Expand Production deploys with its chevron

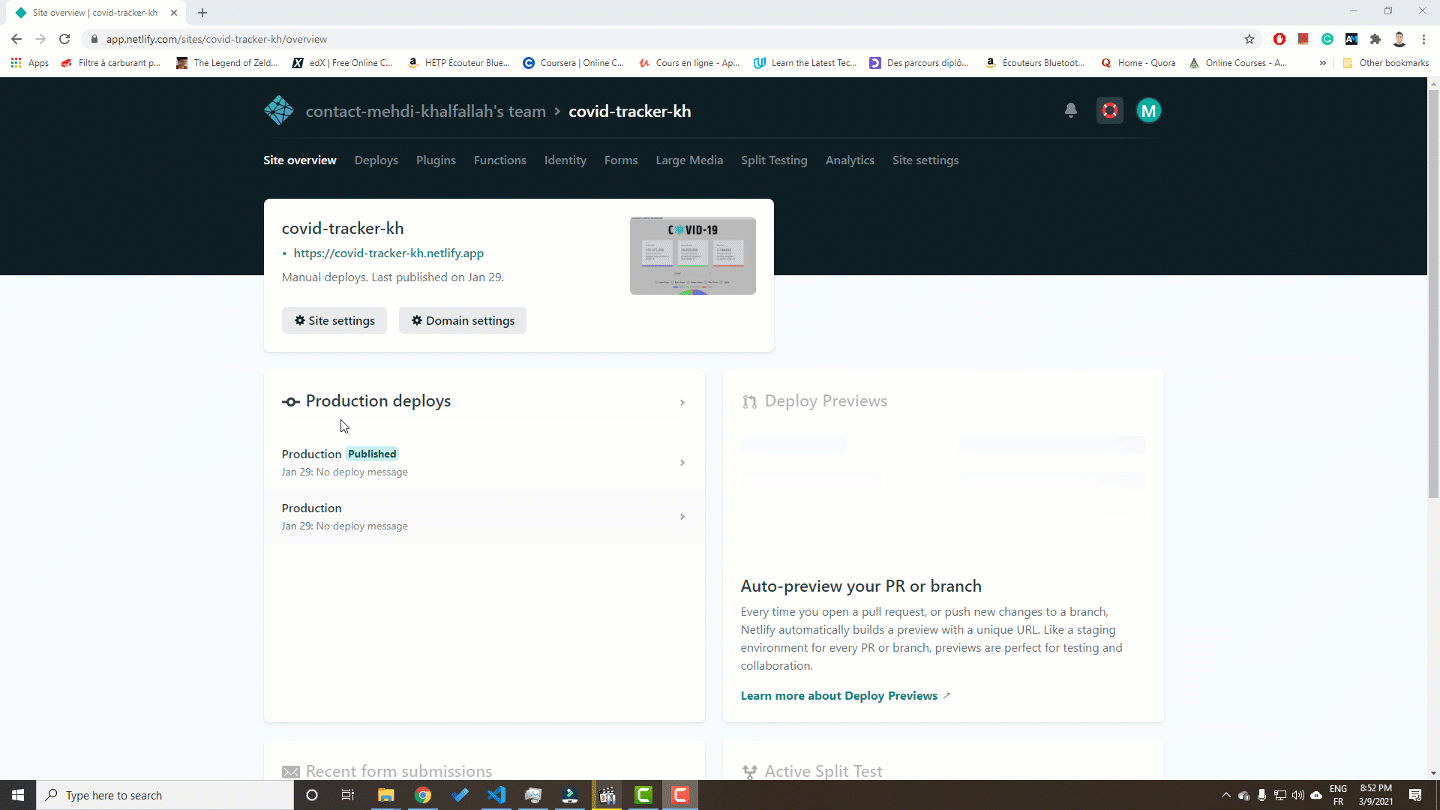click(x=682, y=403)
